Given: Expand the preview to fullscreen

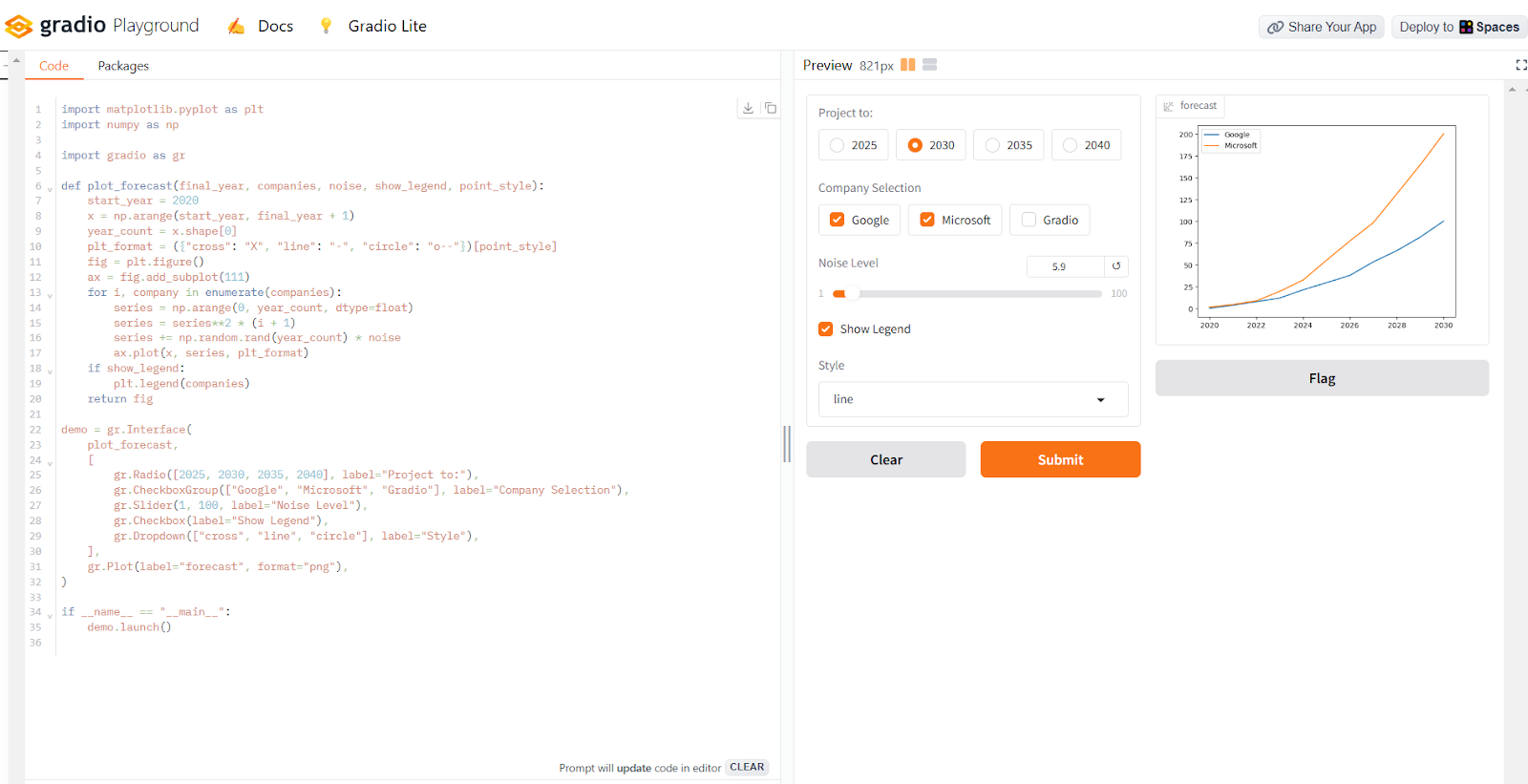Looking at the screenshot, I should [1520, 65].
